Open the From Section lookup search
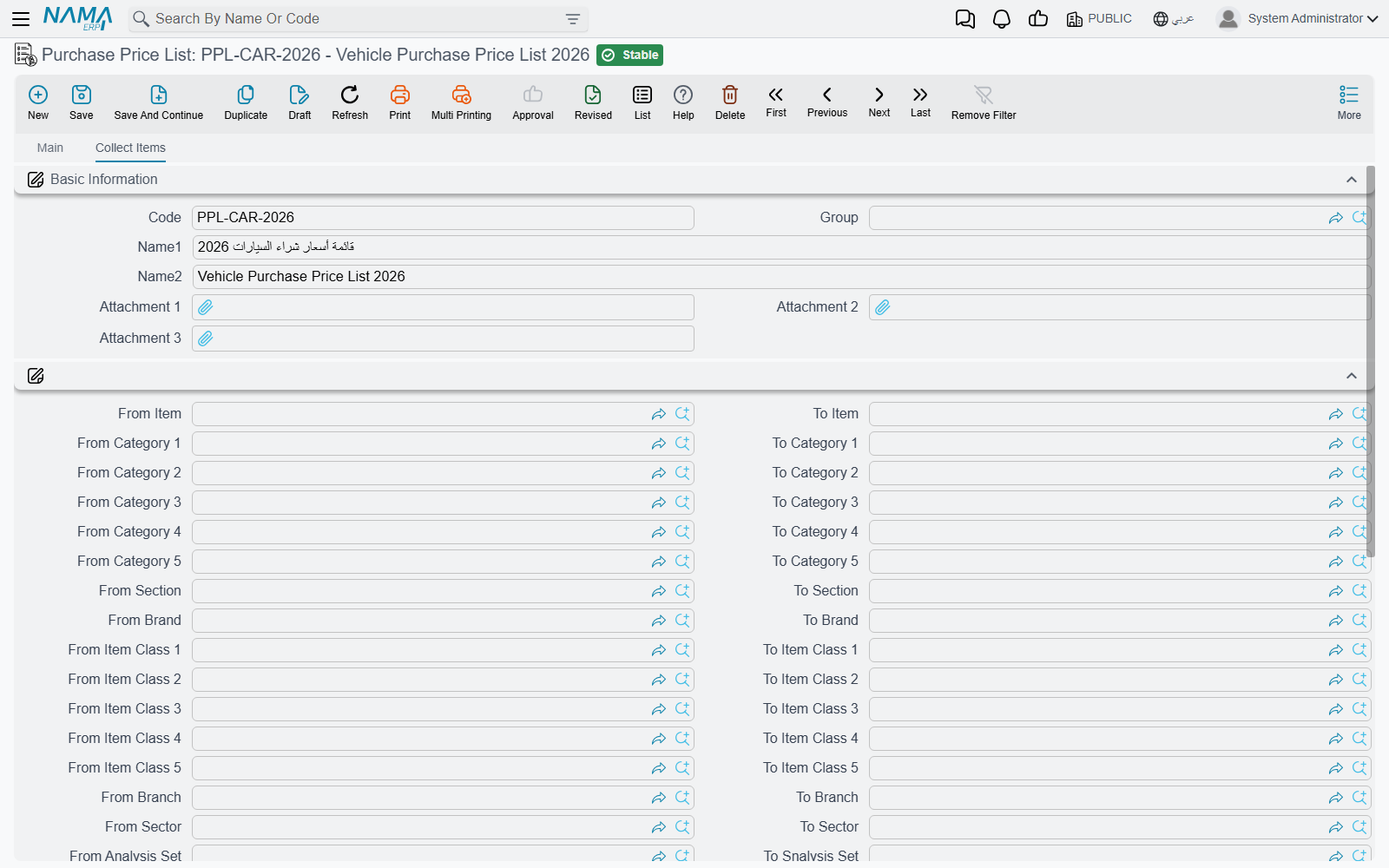 tap(682, 591)
